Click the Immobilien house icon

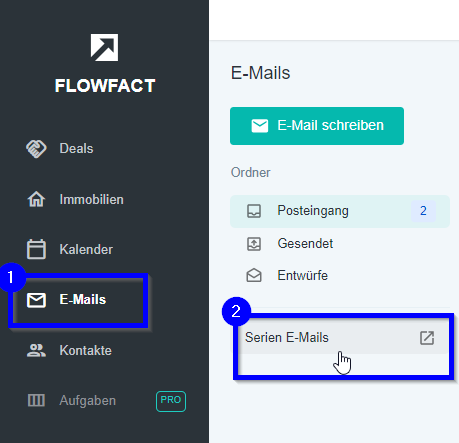pyautogui.click(x=36, y=199)
